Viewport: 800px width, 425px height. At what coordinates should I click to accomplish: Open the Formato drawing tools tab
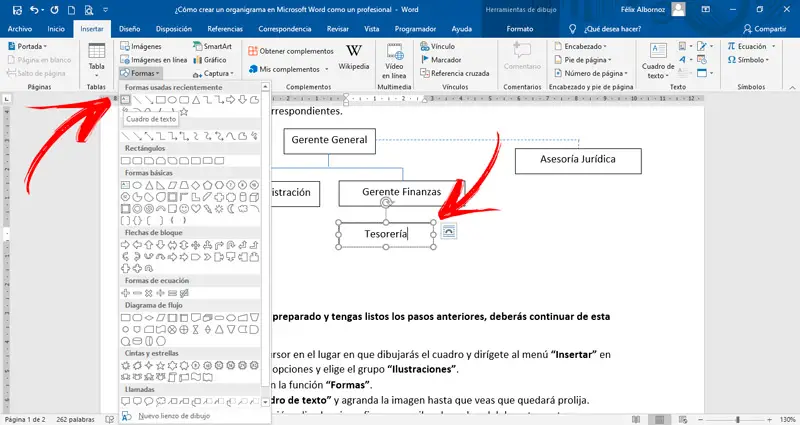coord(520,29)
